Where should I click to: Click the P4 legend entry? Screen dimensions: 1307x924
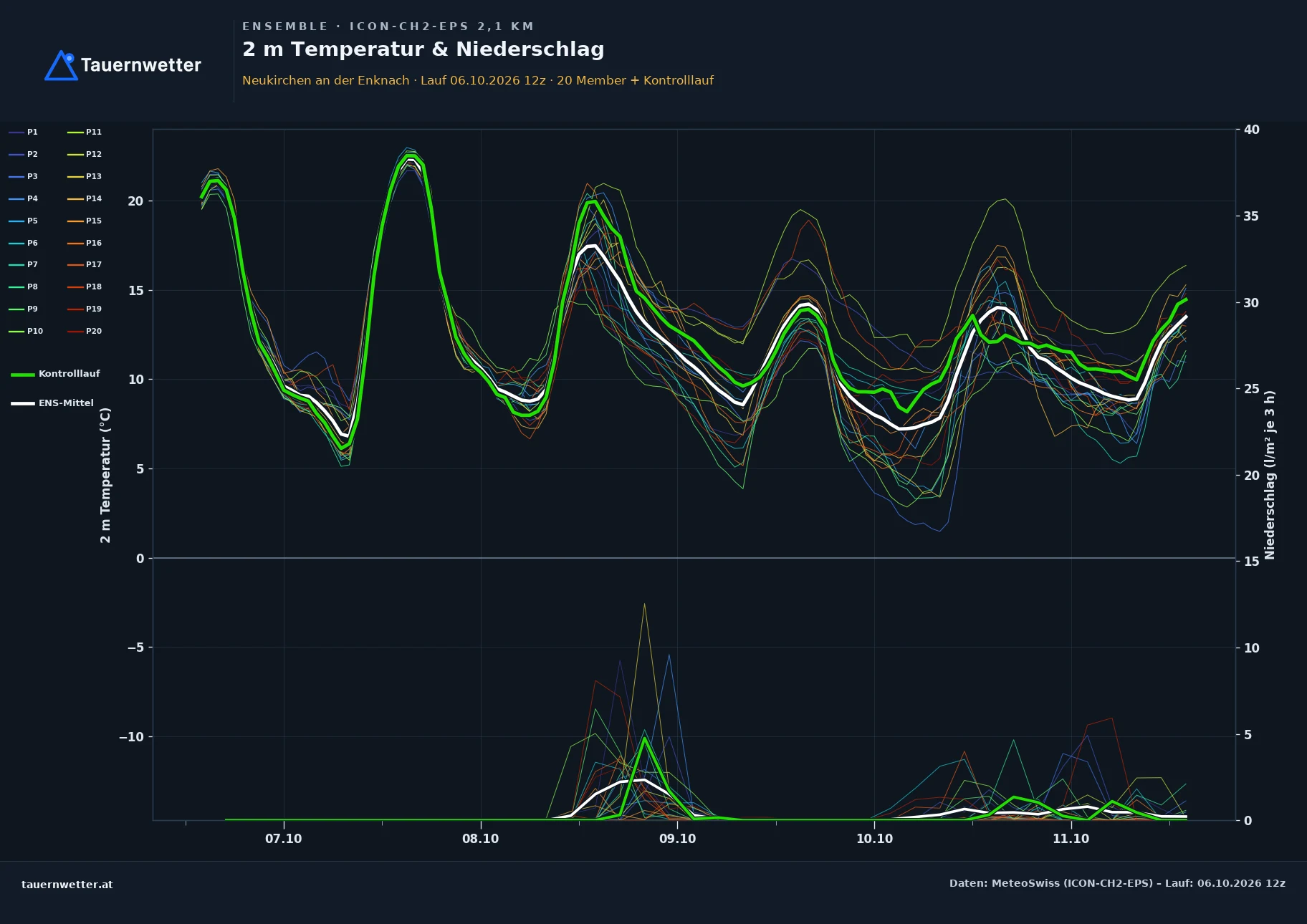pos(24,198)
